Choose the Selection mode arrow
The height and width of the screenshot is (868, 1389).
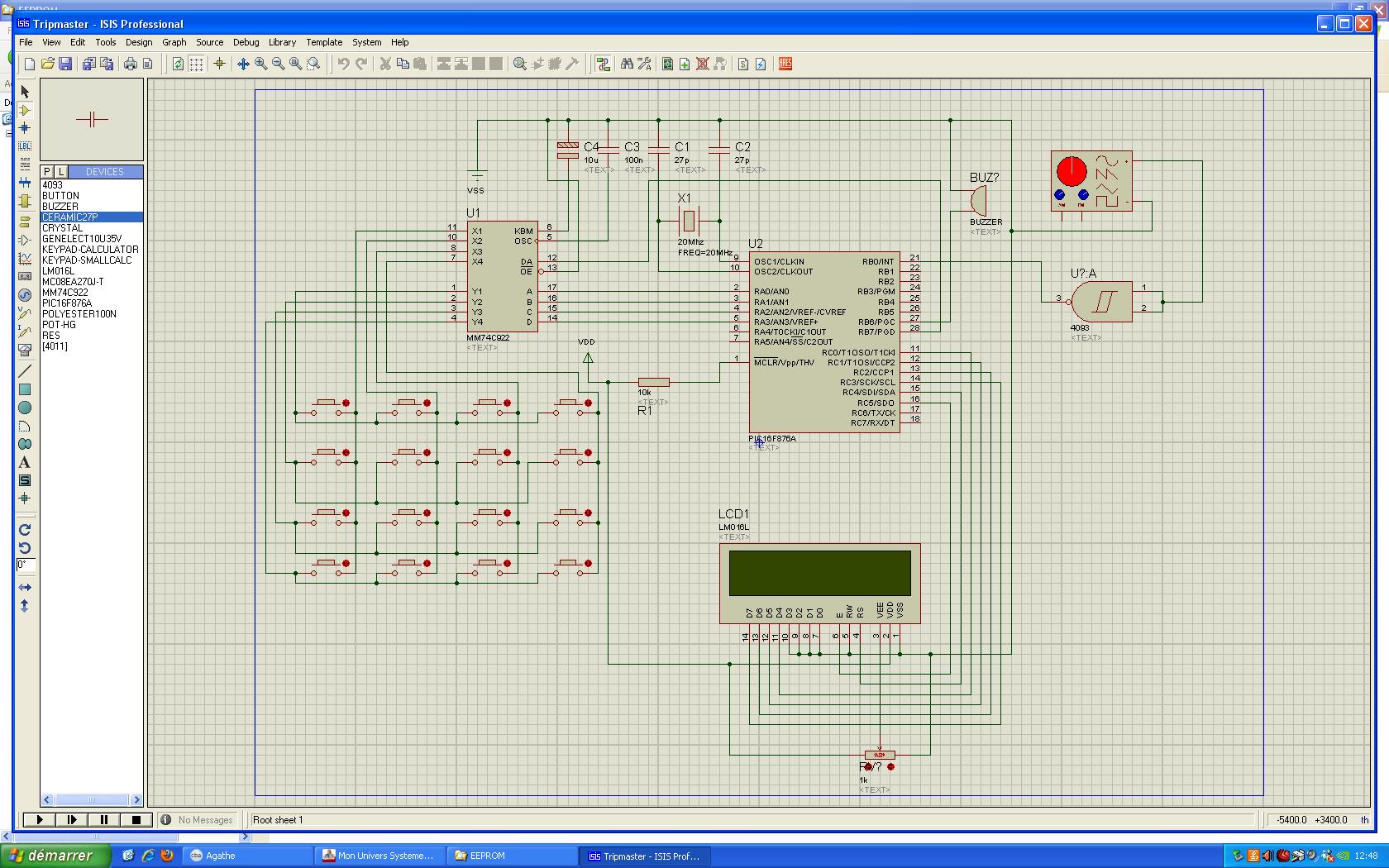[x=25, y=92]
